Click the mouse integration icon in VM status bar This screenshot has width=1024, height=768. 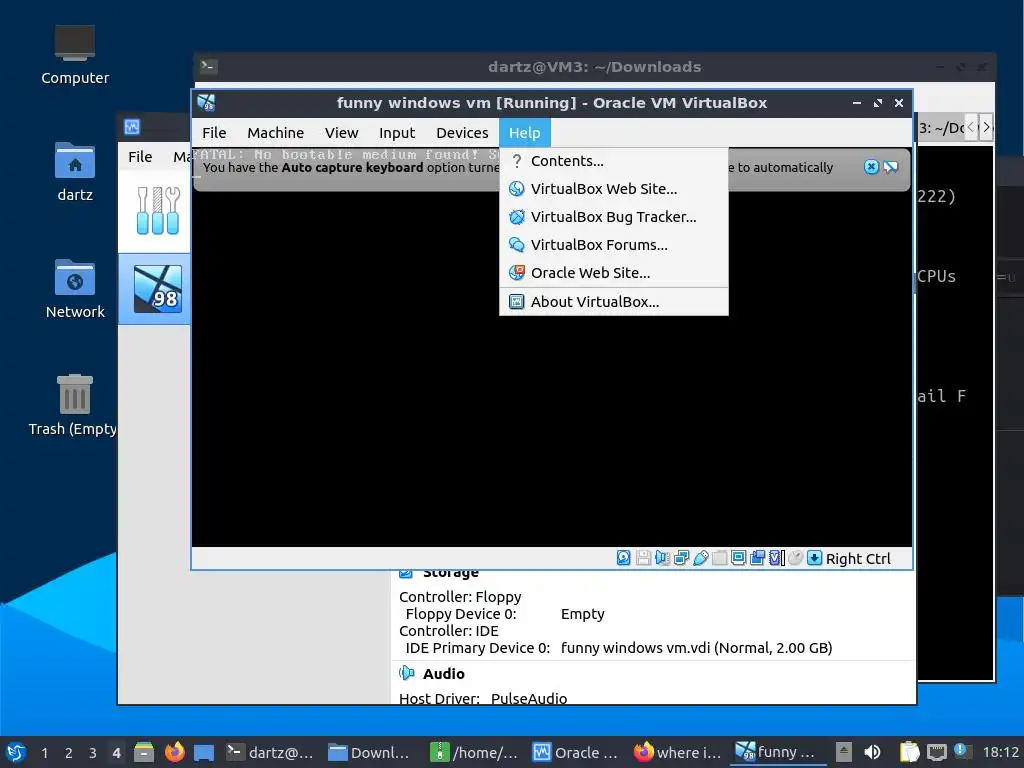[795, 558]
